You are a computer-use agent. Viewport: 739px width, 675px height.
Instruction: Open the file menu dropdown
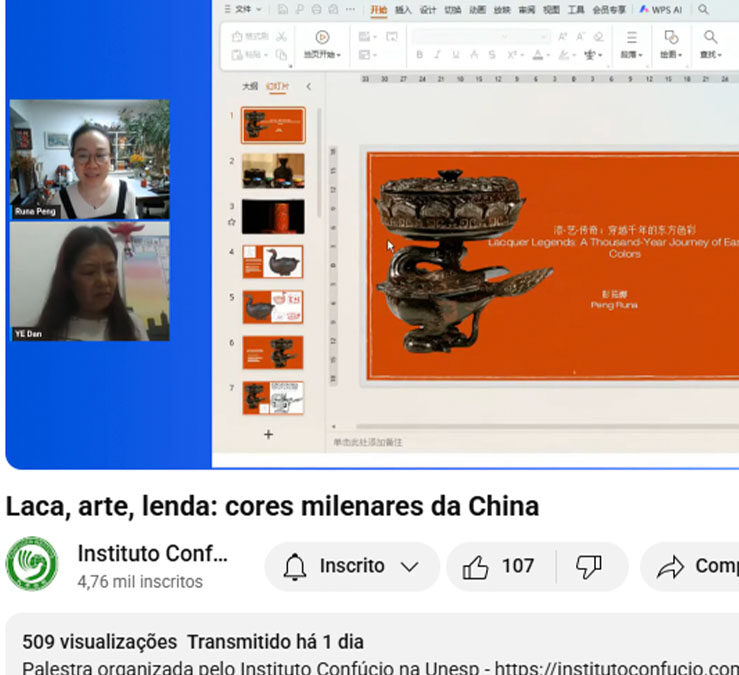tap(246, 10)
